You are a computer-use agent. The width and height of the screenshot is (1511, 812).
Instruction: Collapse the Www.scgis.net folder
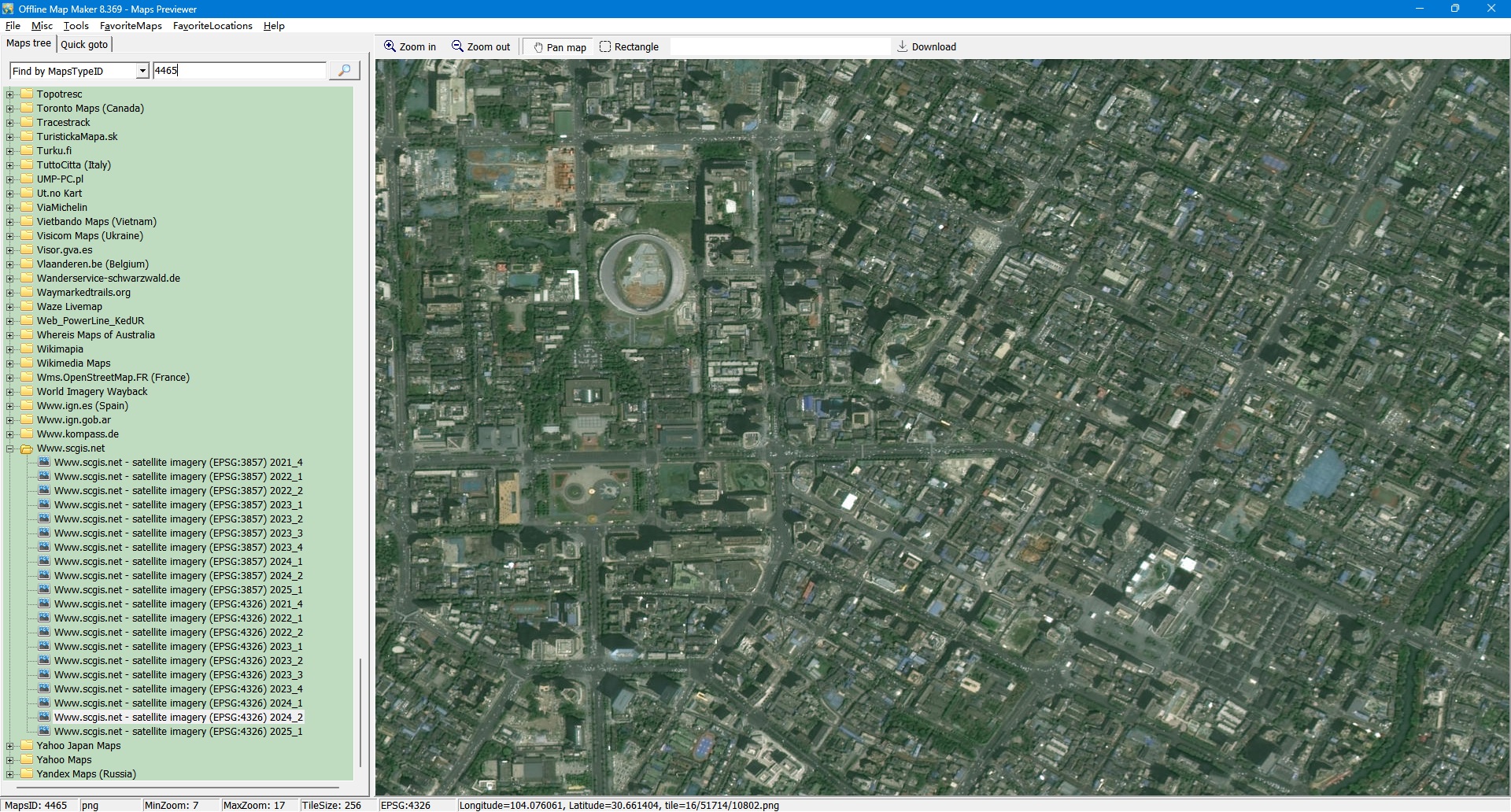pos(10,448)
